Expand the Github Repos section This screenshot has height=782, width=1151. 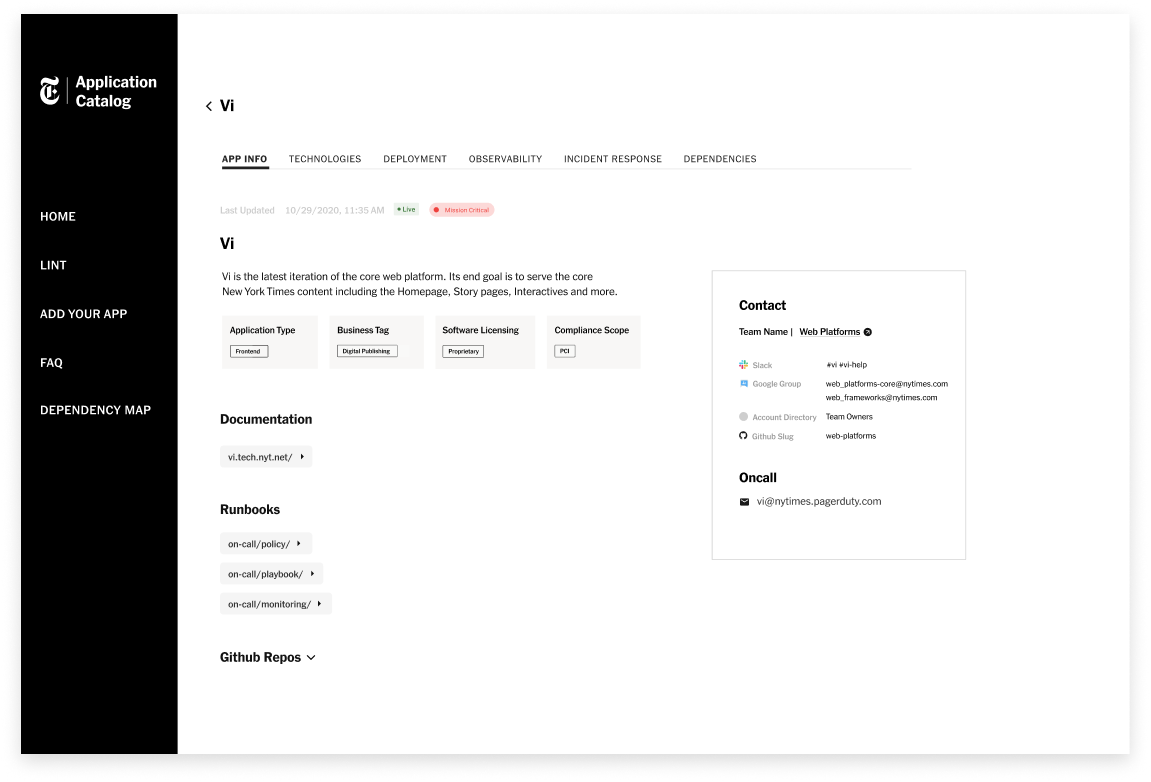click(268, 657)
